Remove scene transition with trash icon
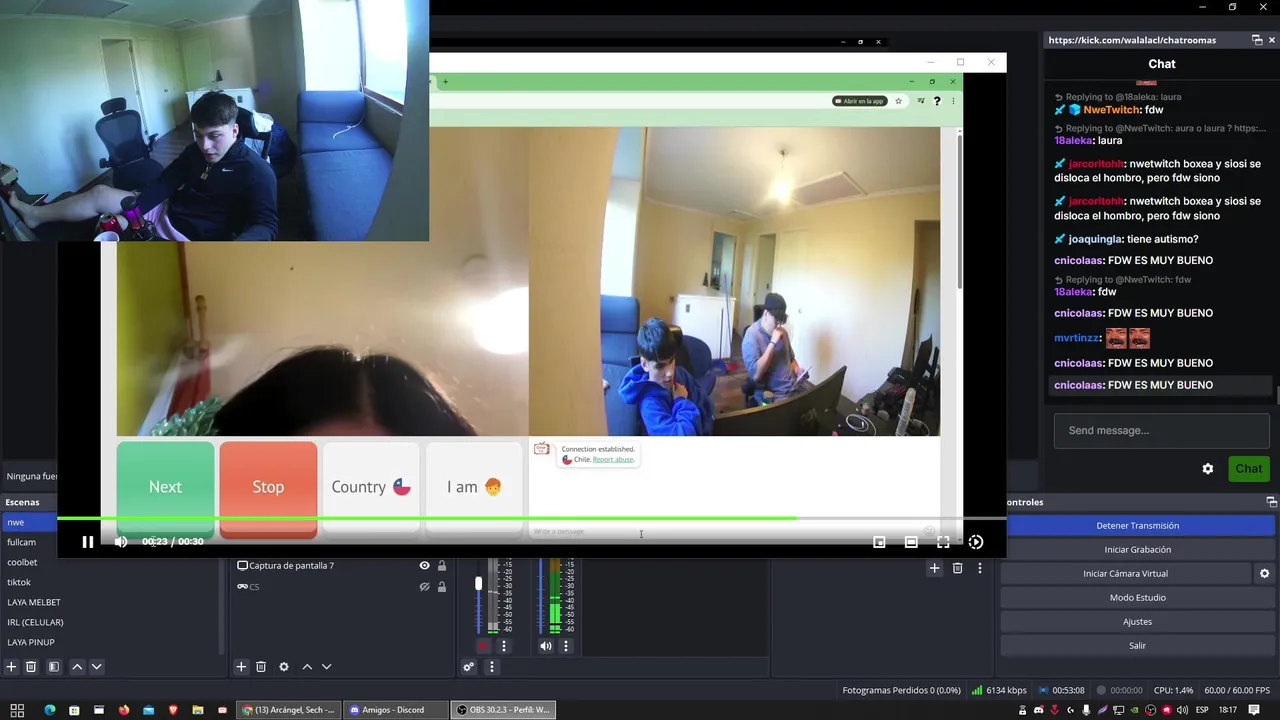 (x=957, y=568)
